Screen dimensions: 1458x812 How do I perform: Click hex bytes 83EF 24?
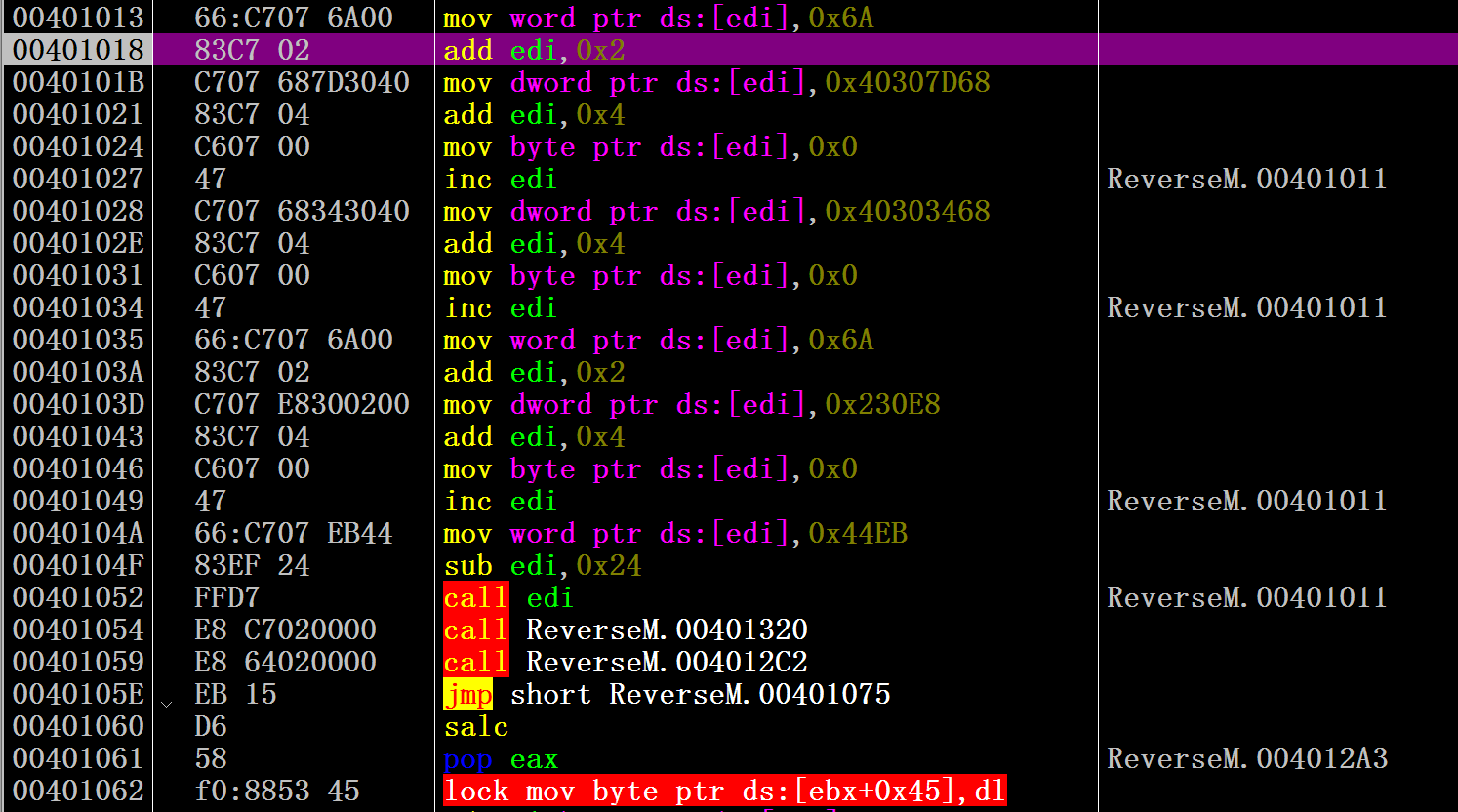(252, 565)
